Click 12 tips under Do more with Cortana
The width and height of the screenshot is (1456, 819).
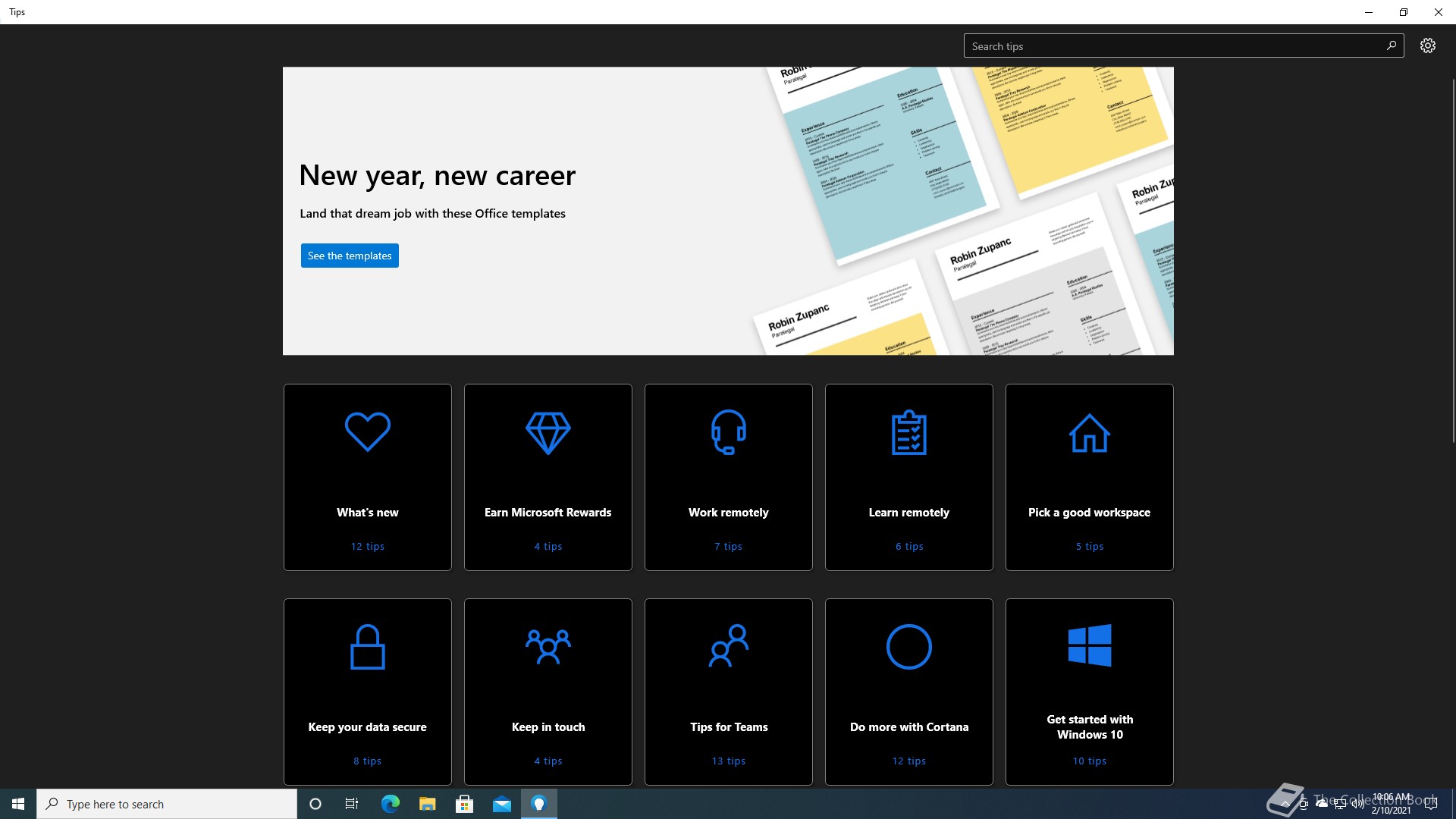(x=909, y=761)
